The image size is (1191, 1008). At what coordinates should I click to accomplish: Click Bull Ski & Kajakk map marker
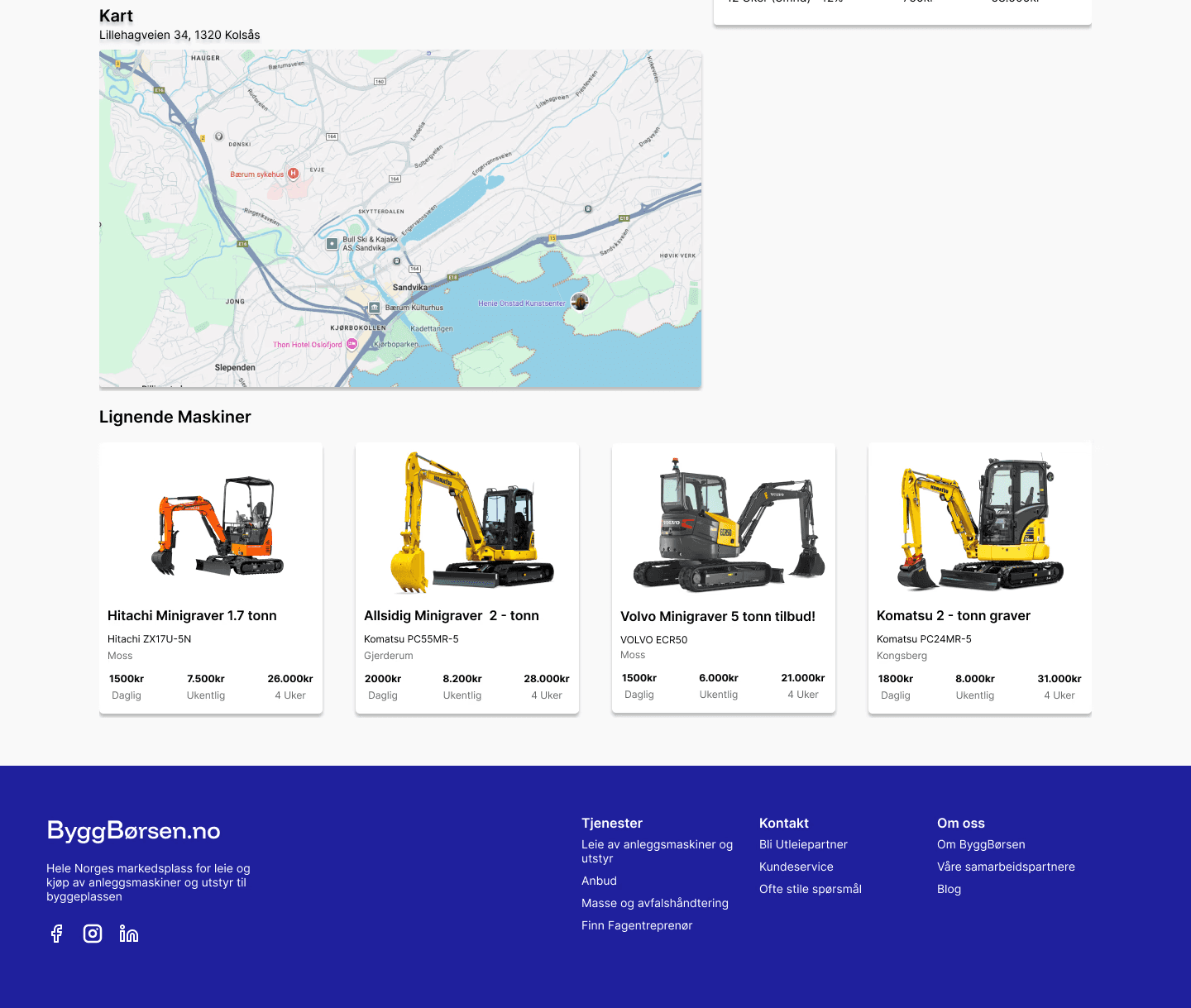point(332,243)
